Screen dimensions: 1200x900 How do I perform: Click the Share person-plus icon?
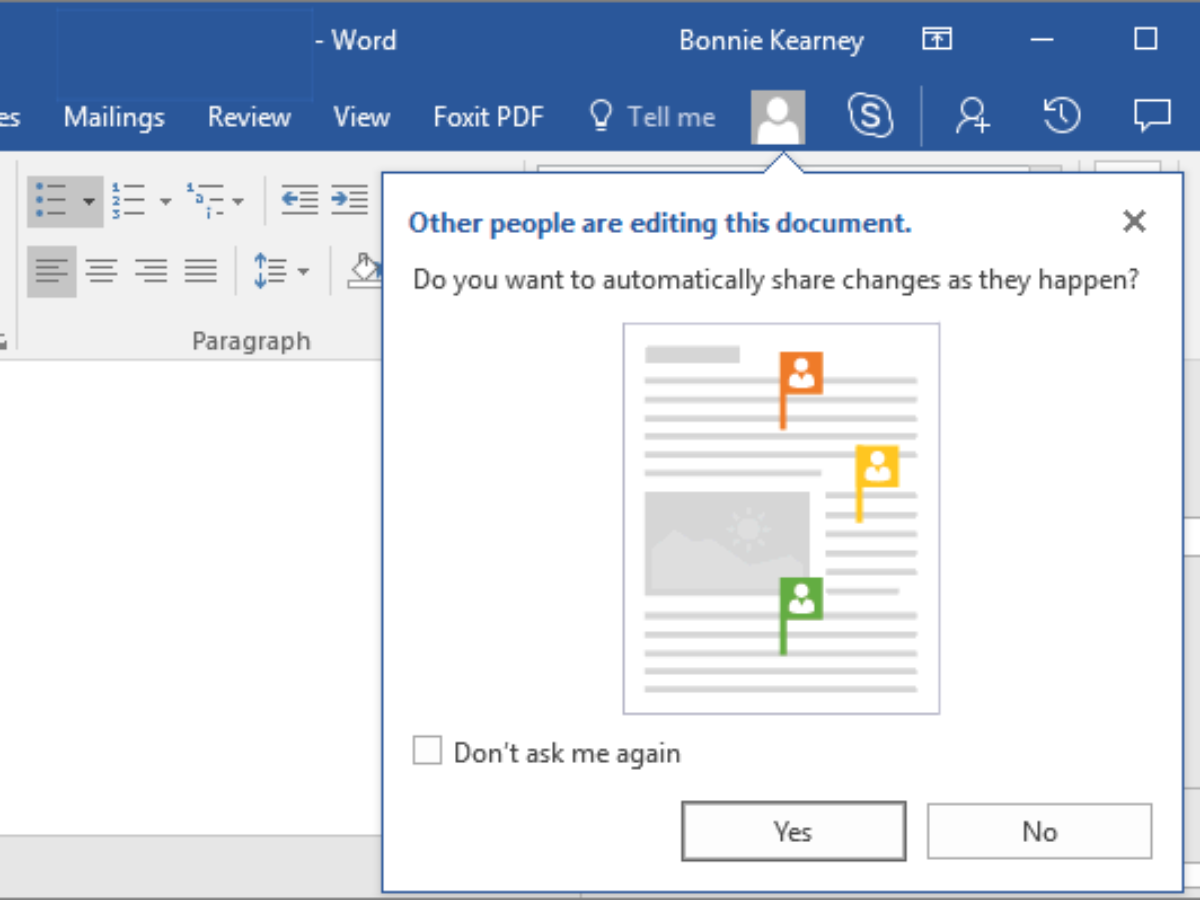click(971, 117)
